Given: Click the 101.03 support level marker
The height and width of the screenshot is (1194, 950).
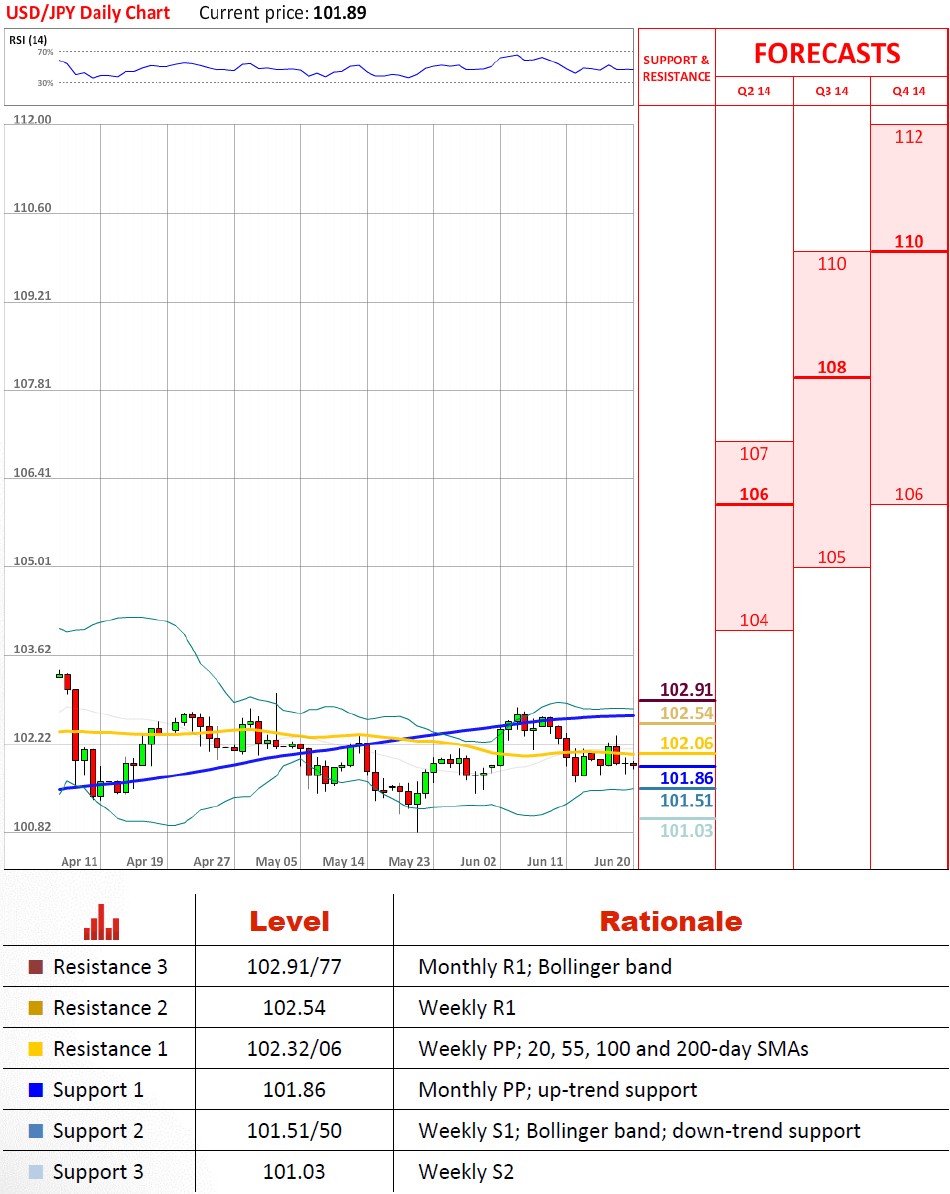Looking at the screenshot, I should click(x=687, y=831).
